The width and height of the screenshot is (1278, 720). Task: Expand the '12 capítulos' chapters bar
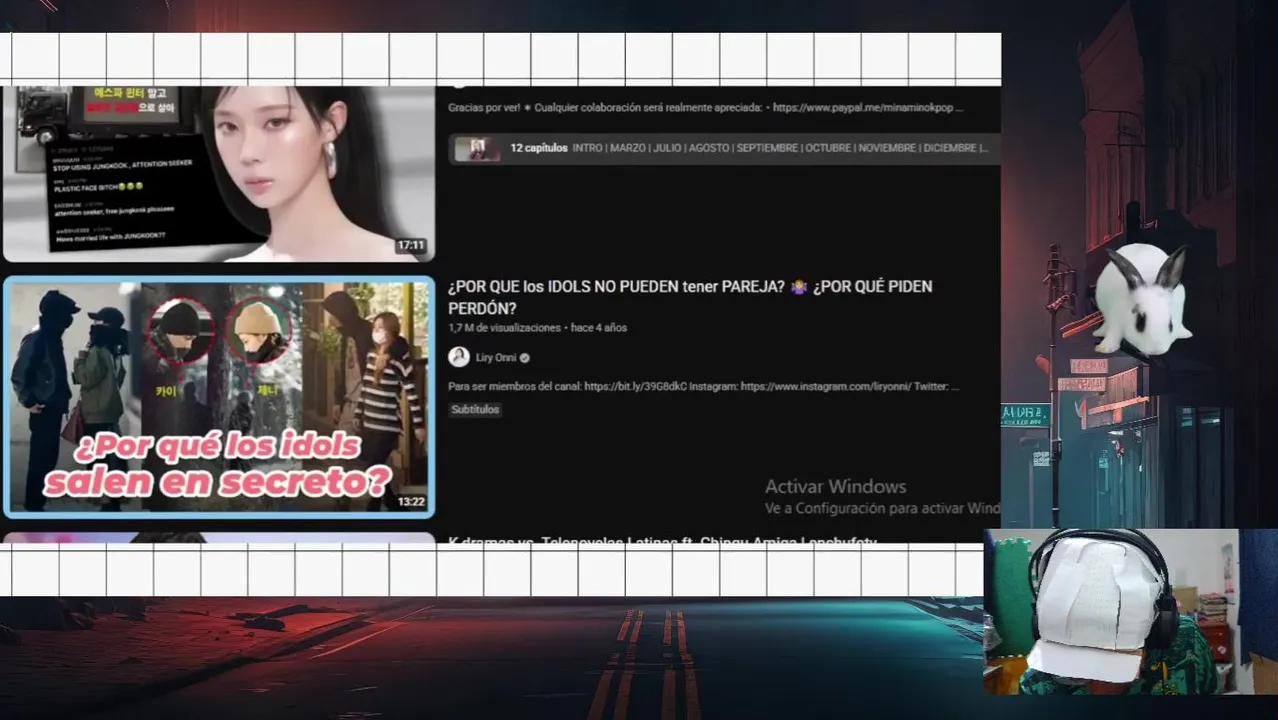(x=724, y=148)
